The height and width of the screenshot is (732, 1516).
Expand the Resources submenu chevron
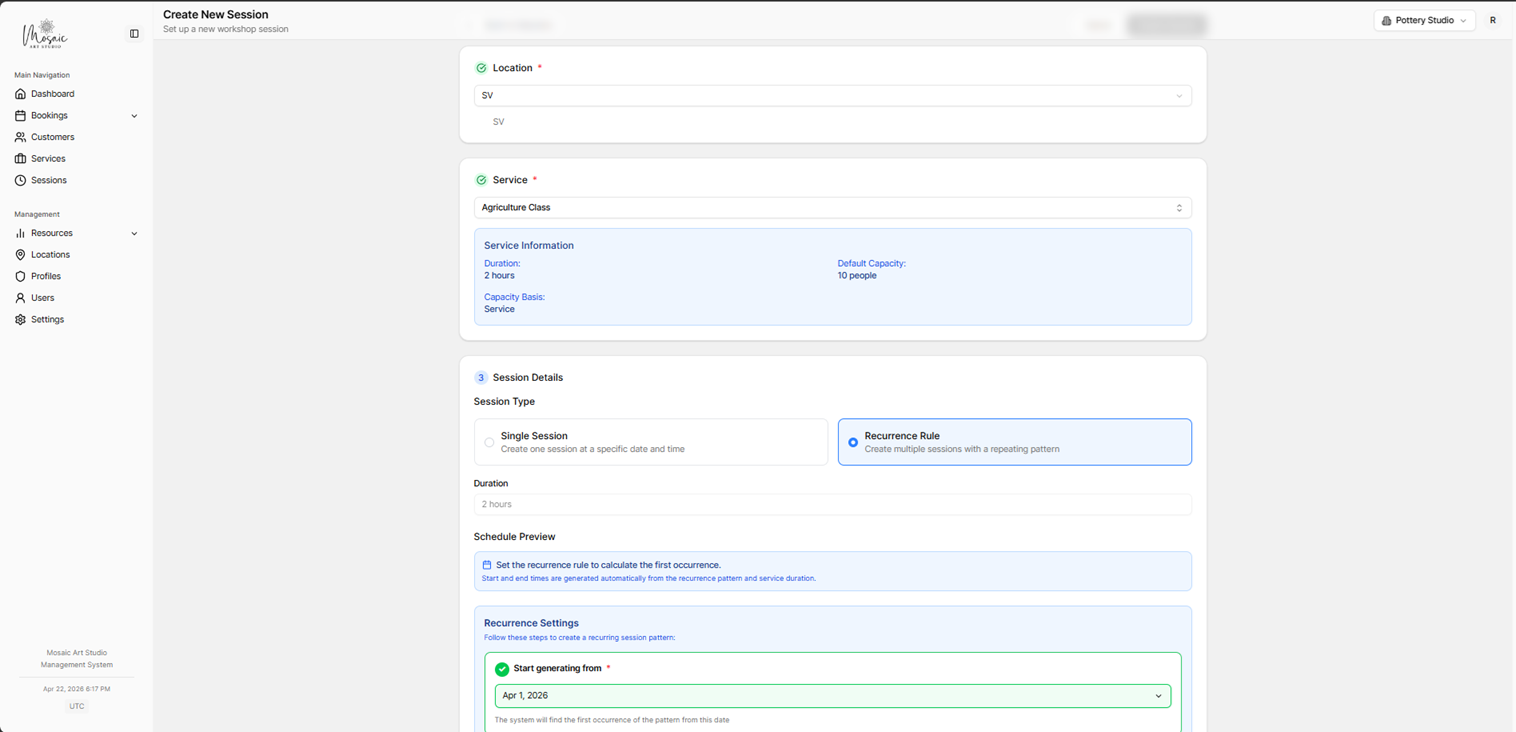(x=134, y=234)
